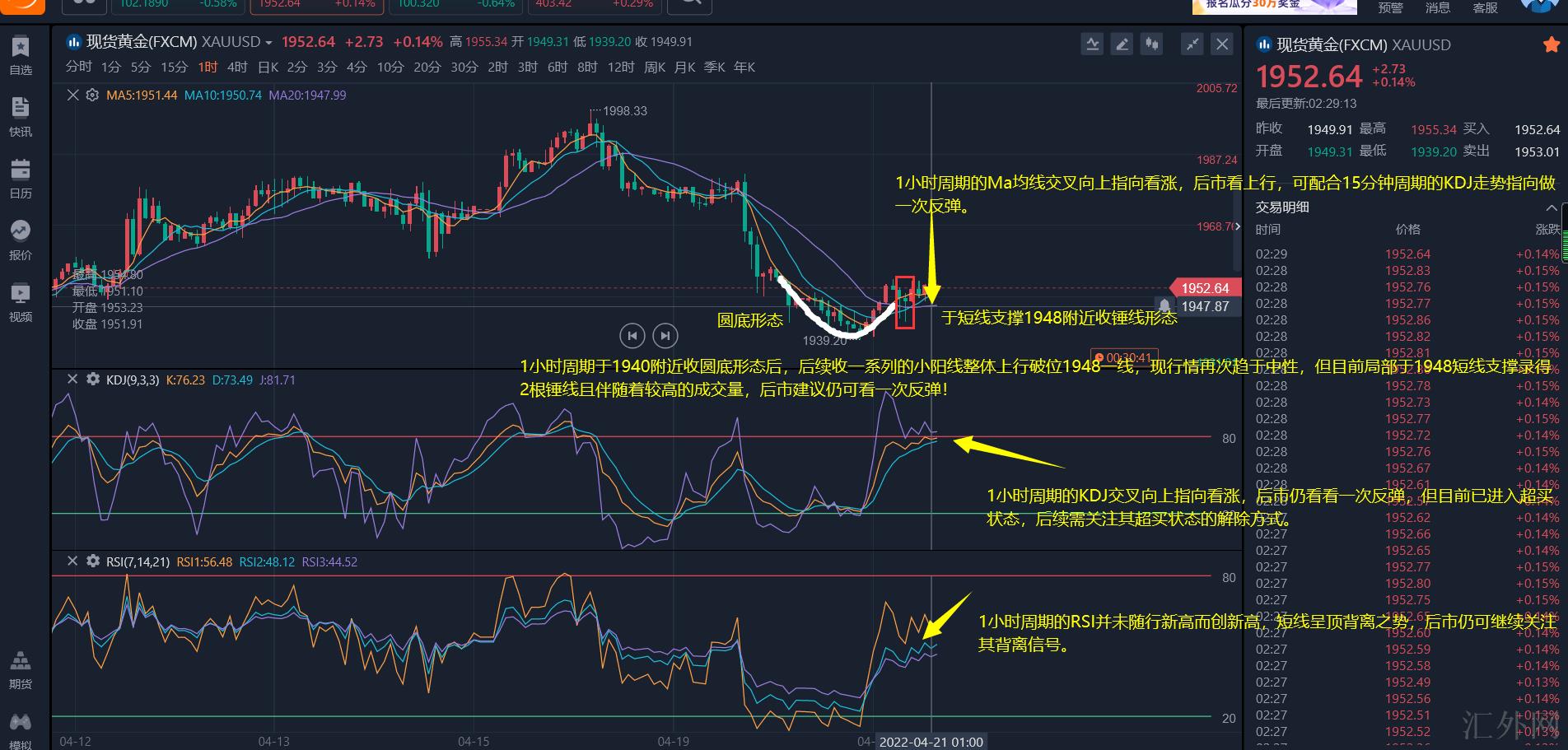Open RSI indicator settings gear
Screen dimensions: 1568x750
pyautogui.click(x=93, y=561)
